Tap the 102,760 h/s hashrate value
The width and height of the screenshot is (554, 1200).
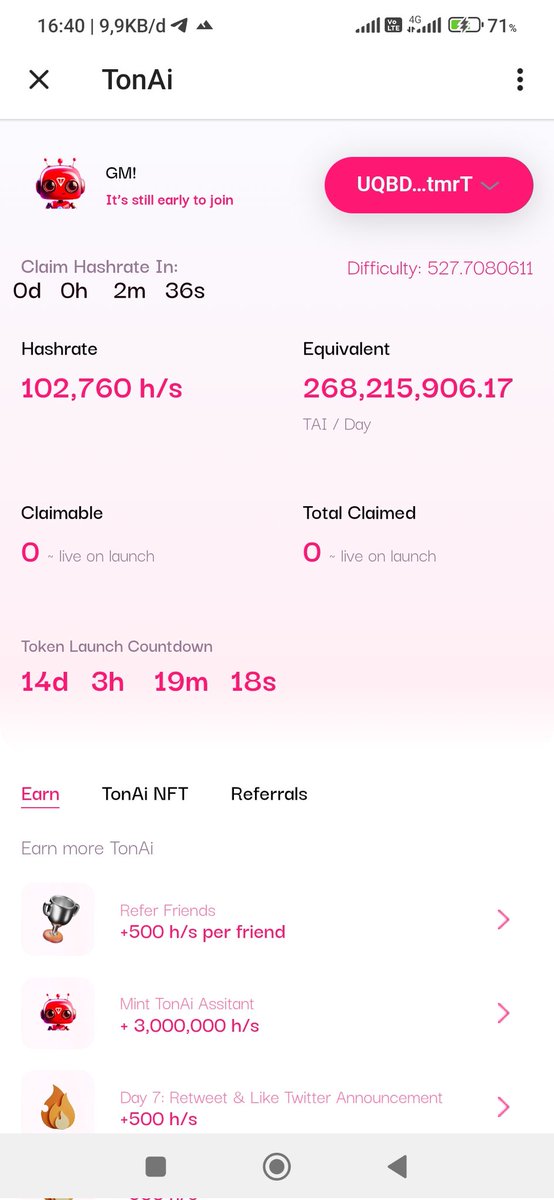102,388
